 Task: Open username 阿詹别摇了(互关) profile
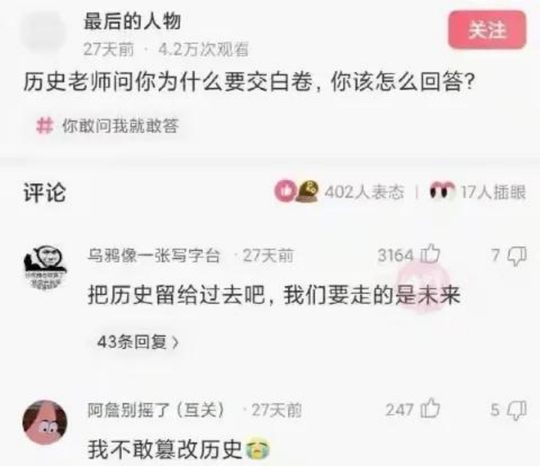pos(156,410)
